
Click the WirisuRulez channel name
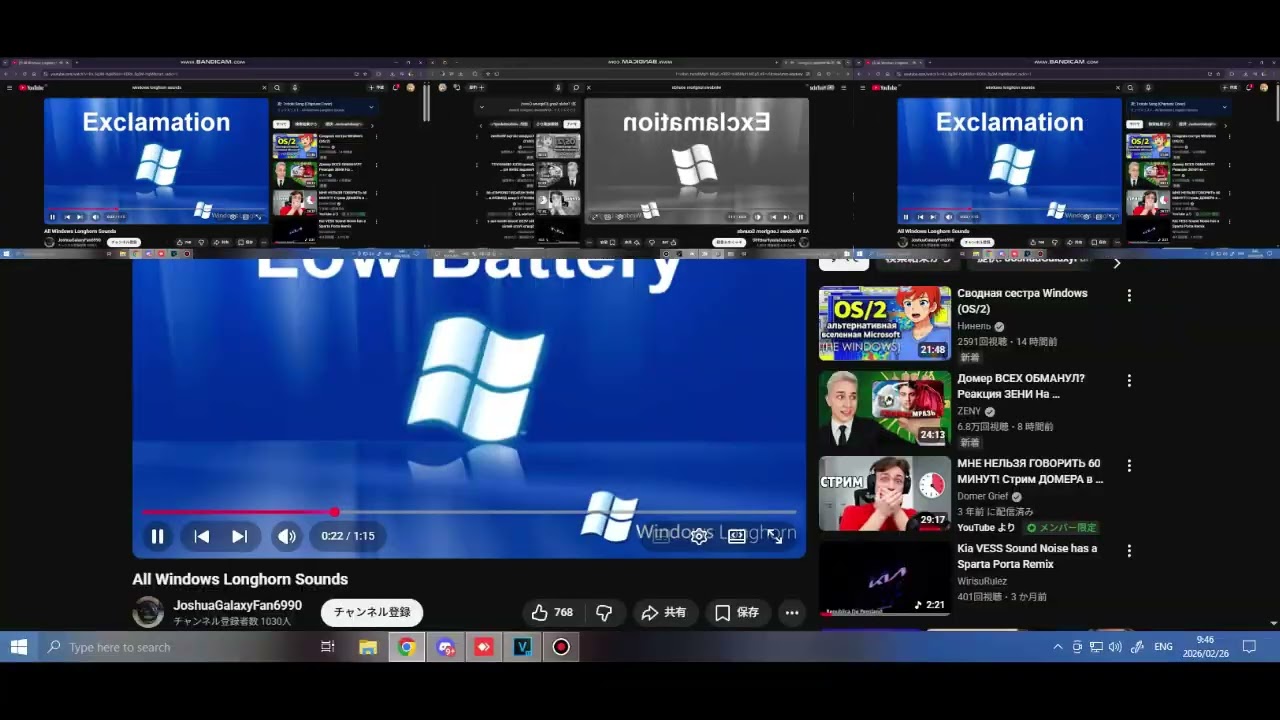(x=982, y=581)
